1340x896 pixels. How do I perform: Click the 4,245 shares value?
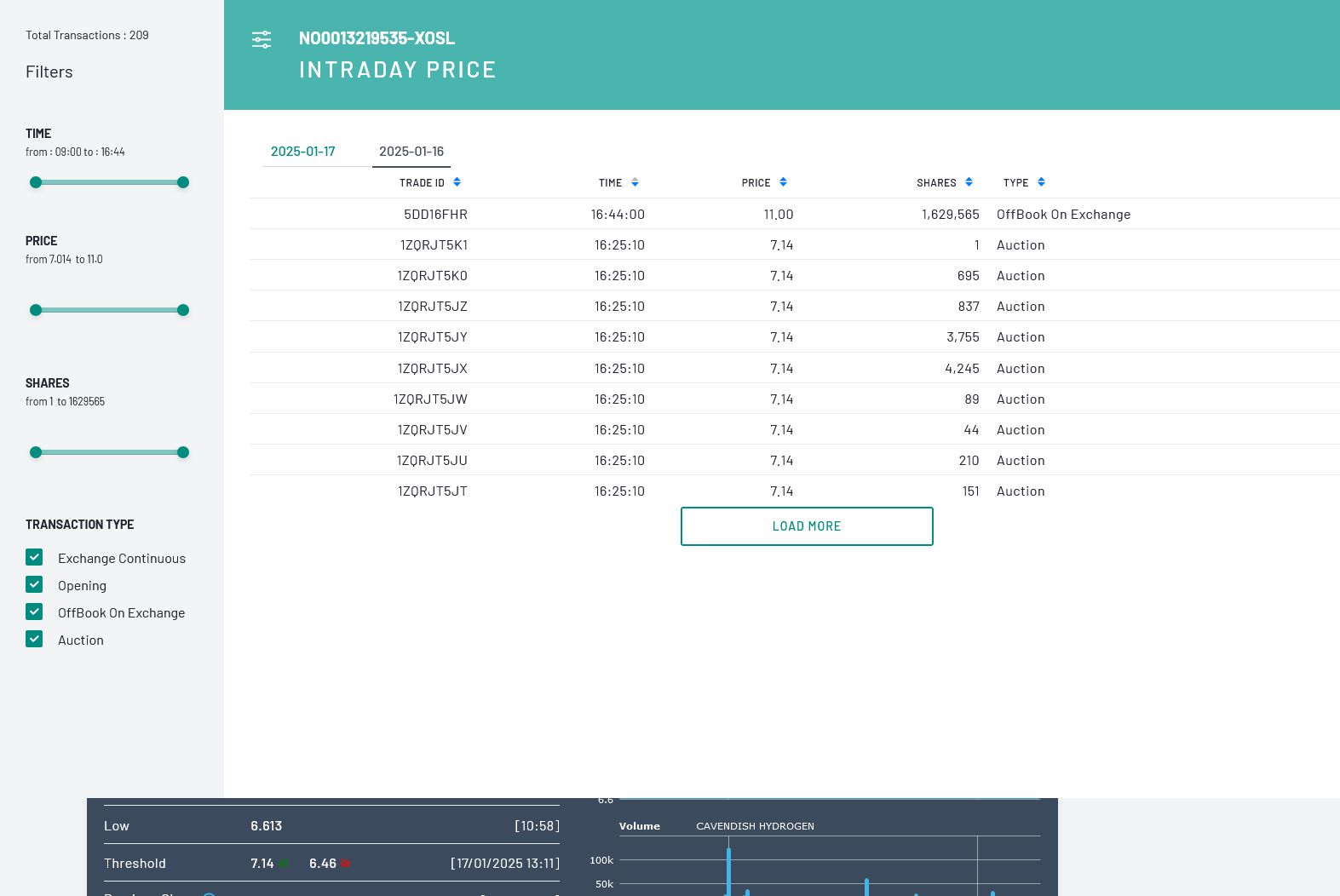click(962, 369)
